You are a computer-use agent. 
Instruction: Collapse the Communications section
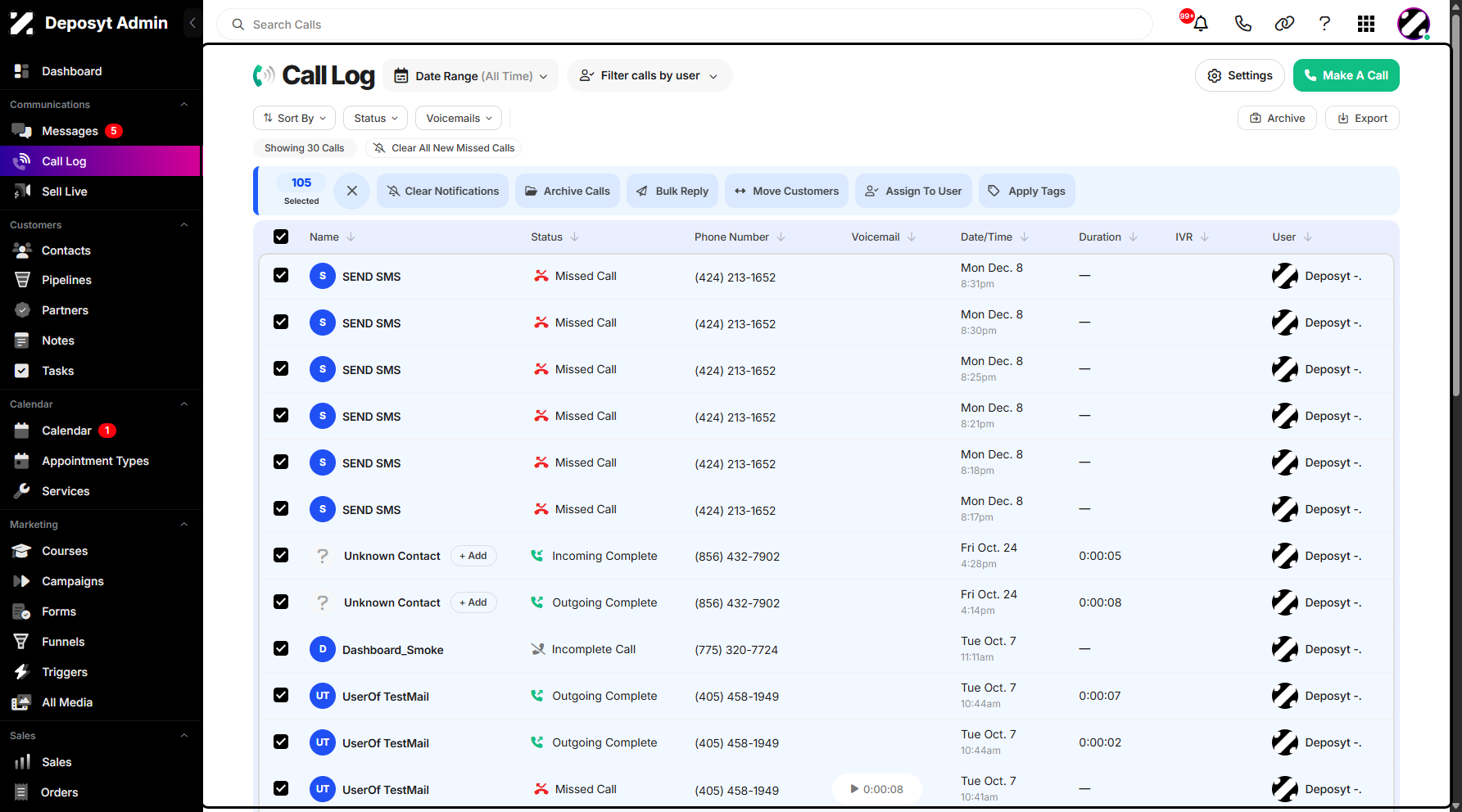[184, 105]
